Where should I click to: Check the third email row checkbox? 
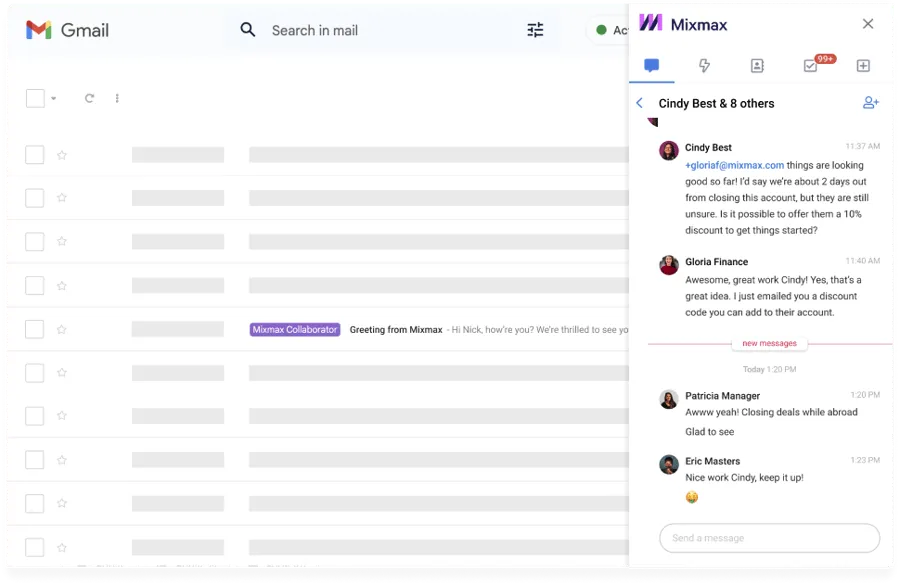click(34, 242)
